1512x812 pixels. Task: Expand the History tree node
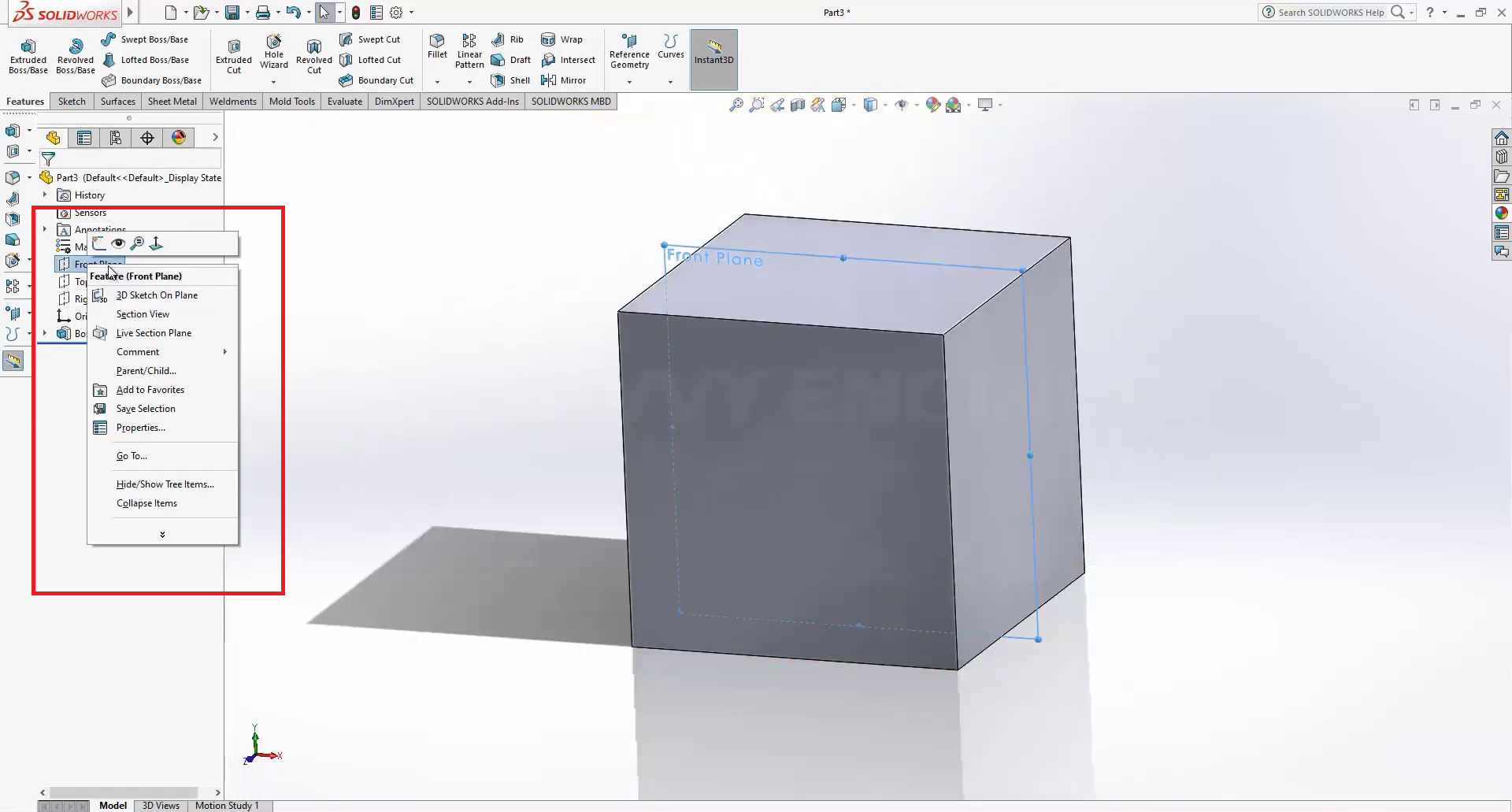[x=45, y=195]
